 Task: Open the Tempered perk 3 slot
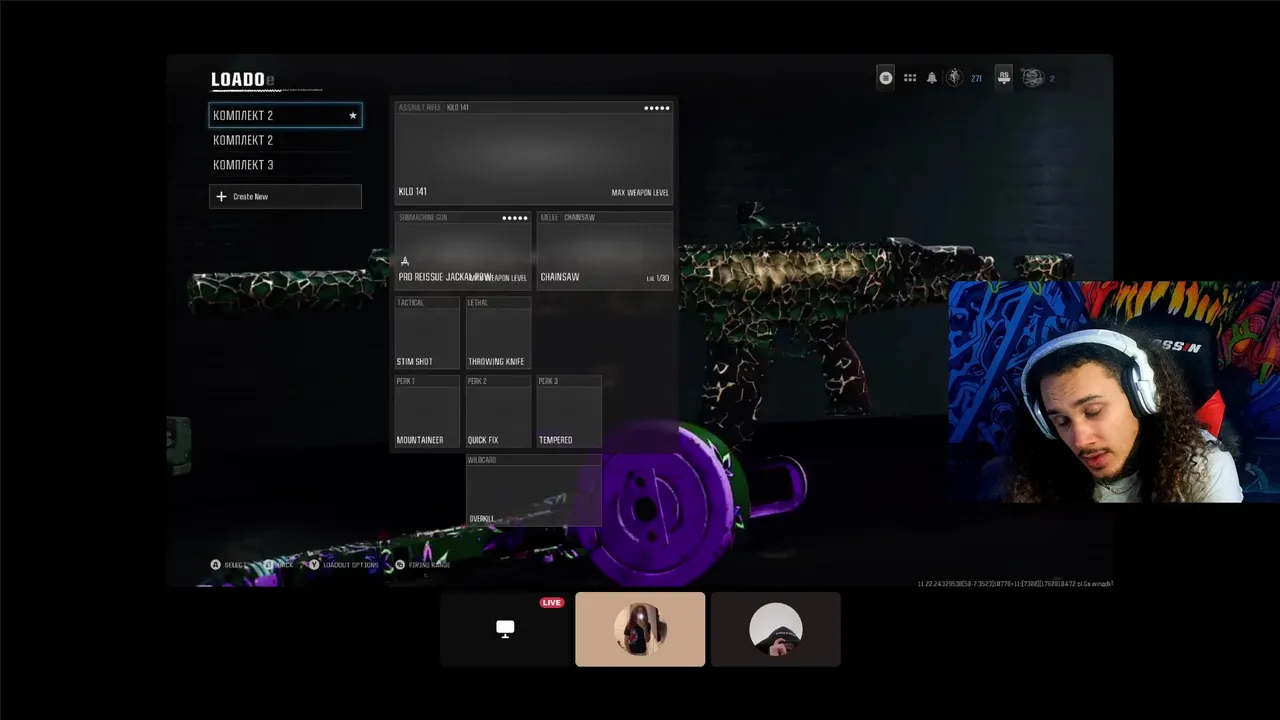pos(569,411)
